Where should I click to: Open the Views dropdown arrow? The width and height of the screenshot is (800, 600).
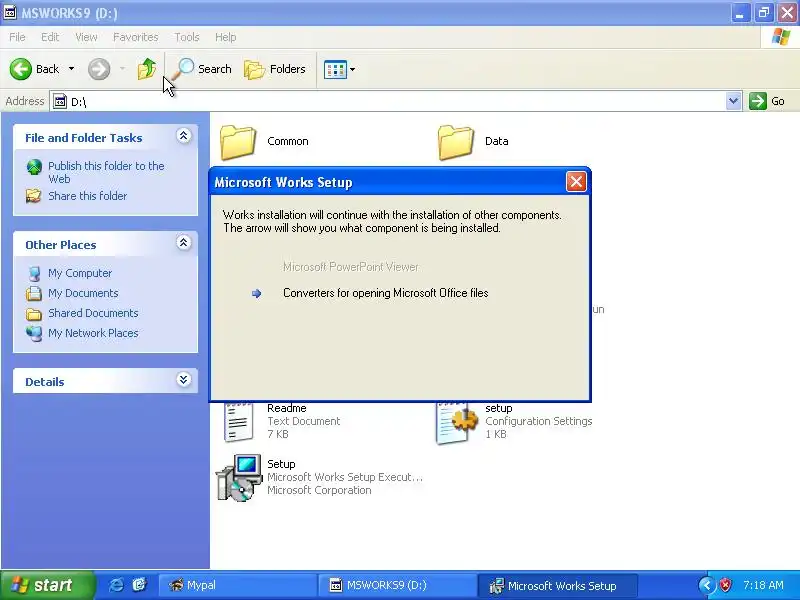coord(352,69)
